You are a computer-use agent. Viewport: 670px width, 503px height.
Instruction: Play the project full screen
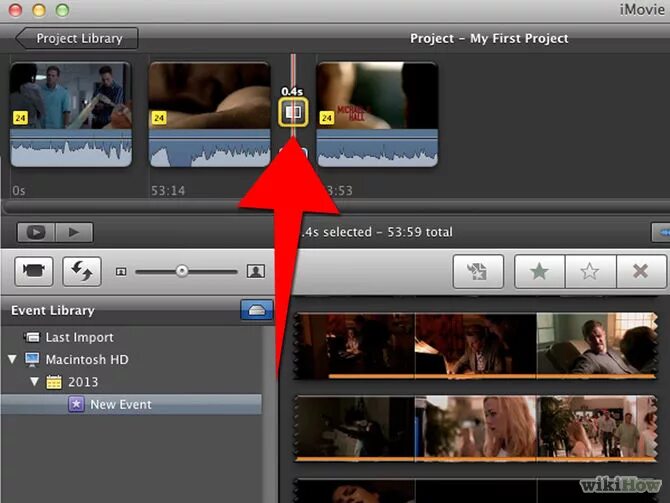click(x=36, y=232)
